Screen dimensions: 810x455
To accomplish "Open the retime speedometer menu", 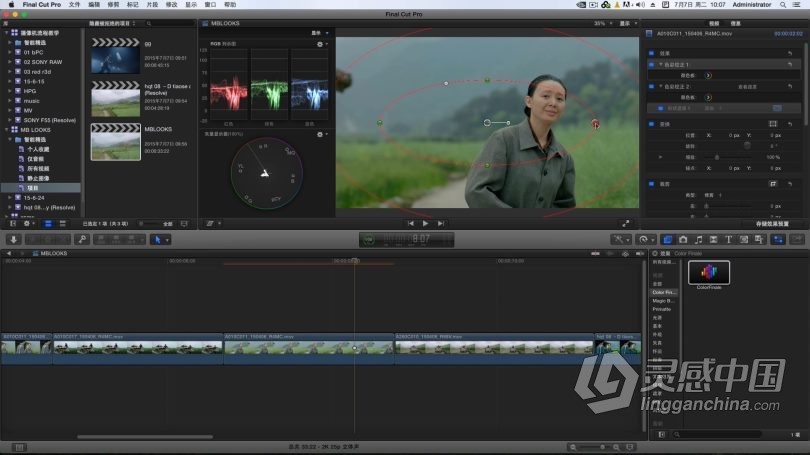I will coord(645,240).
